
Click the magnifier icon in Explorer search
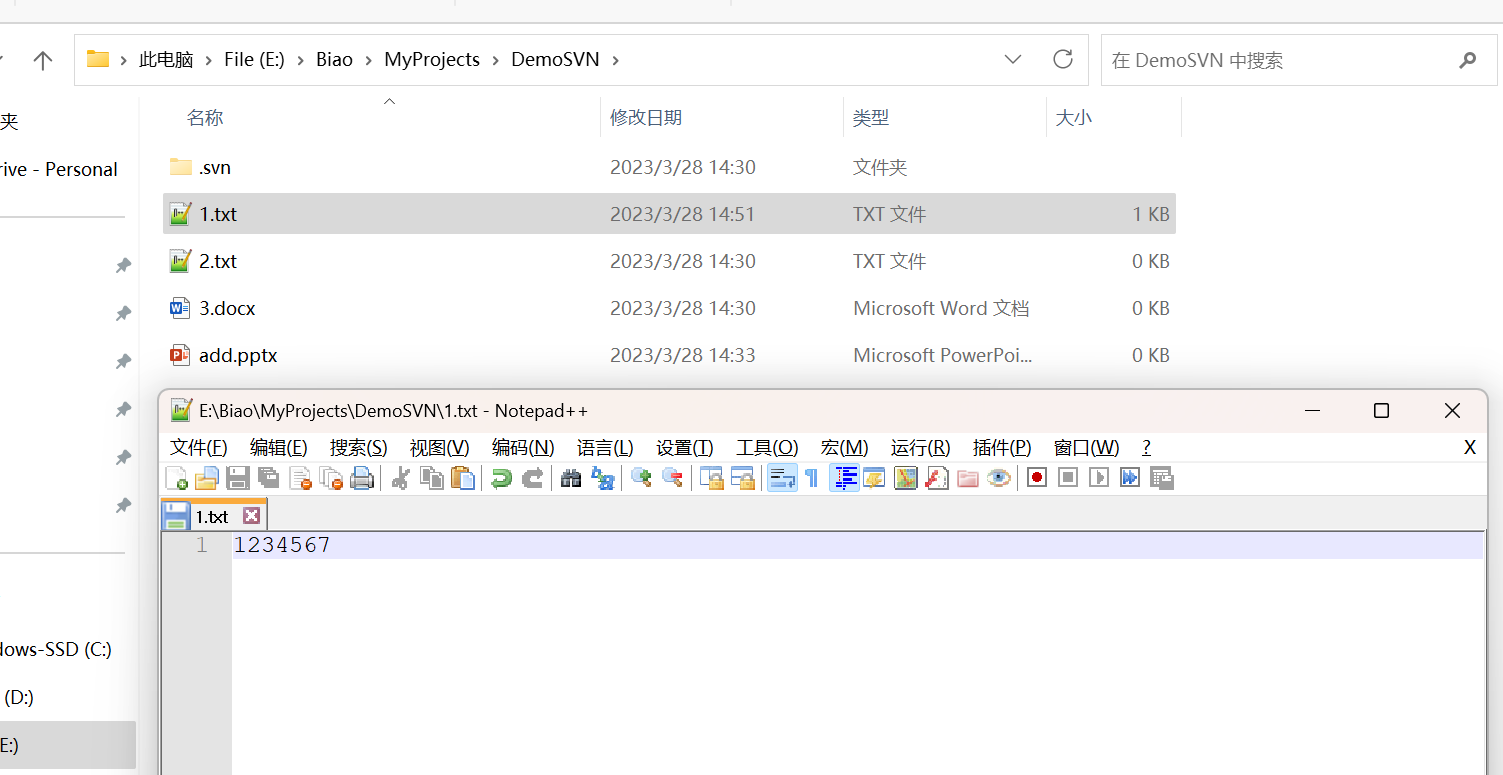1467,60
